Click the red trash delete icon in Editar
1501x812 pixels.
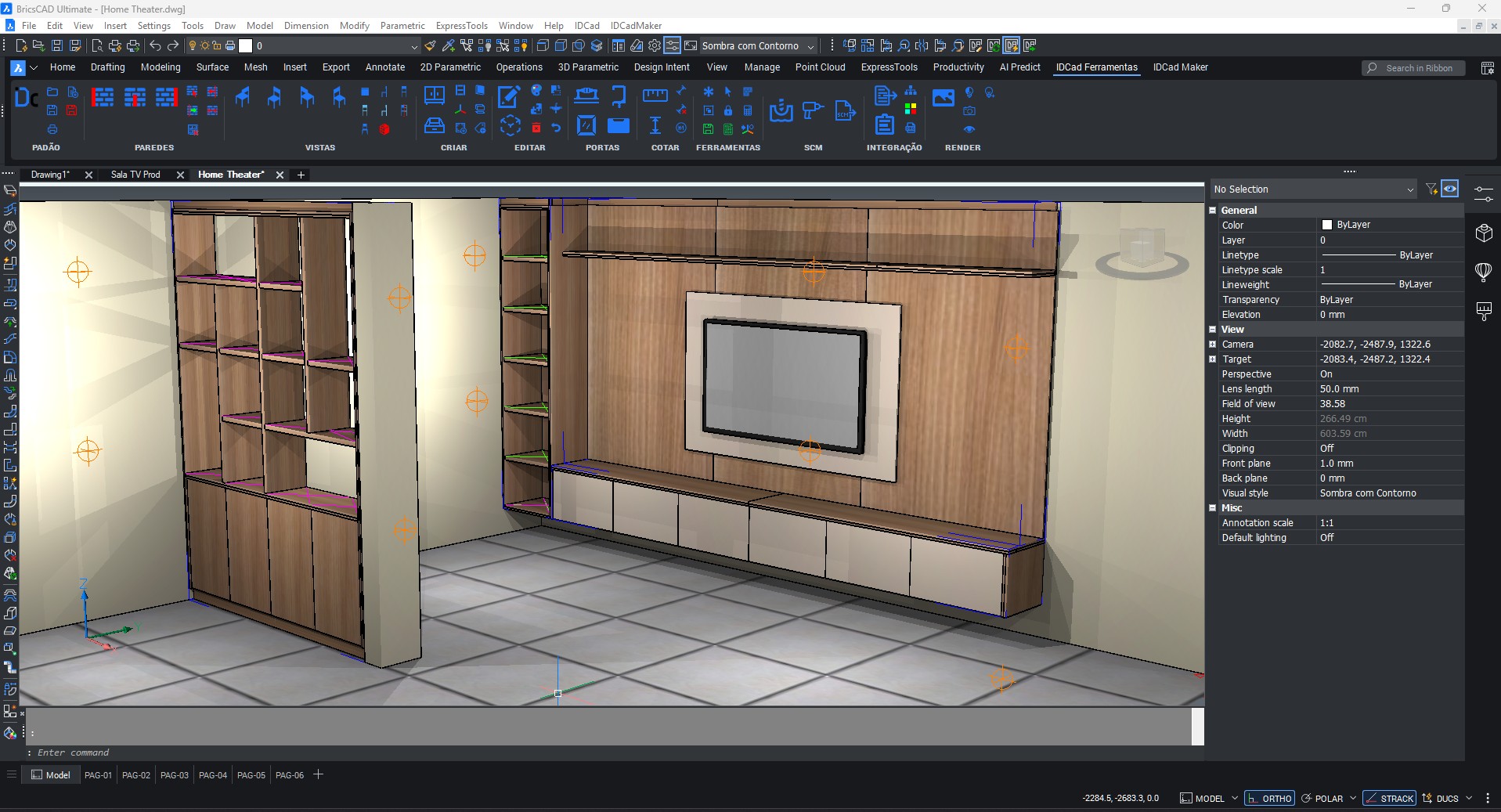click(536, 128)
